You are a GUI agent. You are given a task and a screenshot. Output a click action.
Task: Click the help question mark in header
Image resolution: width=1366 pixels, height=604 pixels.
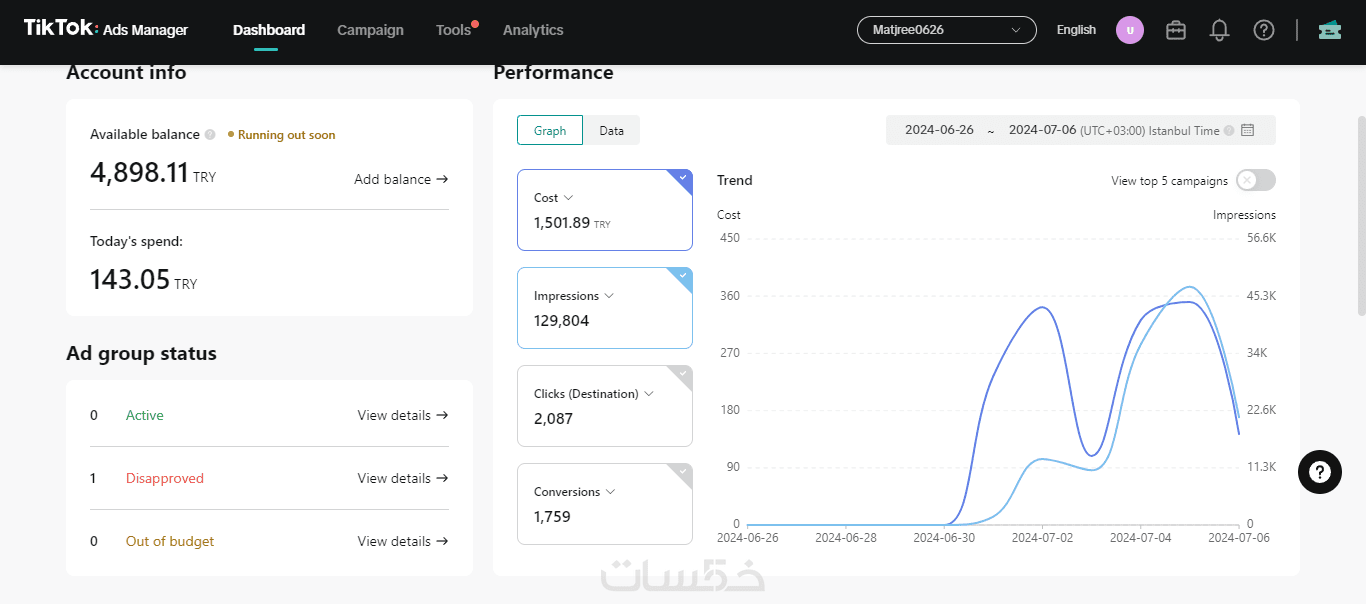[1264, 30]
